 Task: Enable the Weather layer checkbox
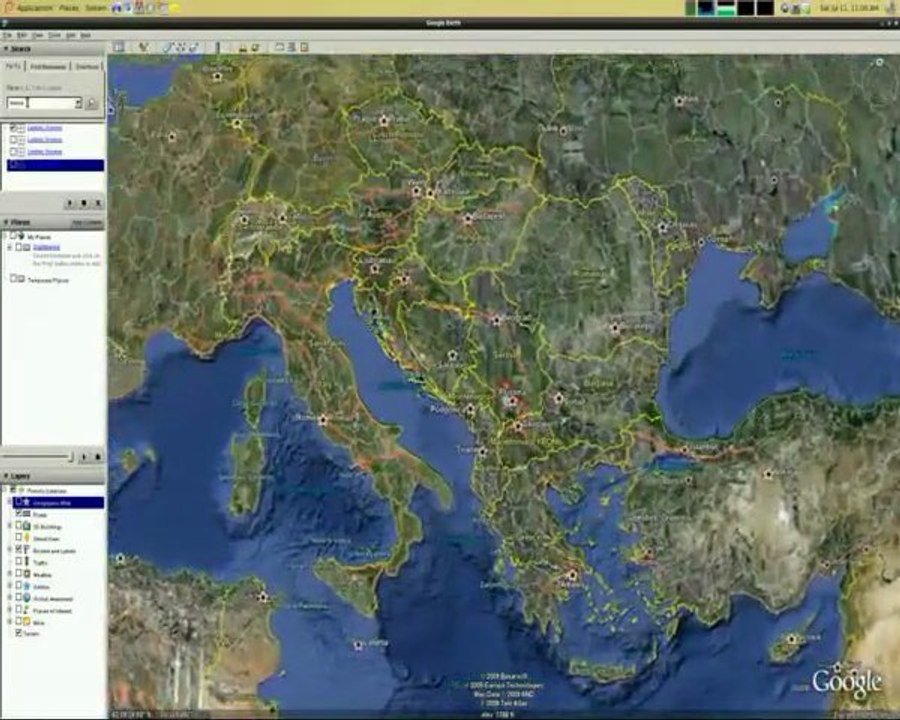pyautogui.click(x=18, y=574)
